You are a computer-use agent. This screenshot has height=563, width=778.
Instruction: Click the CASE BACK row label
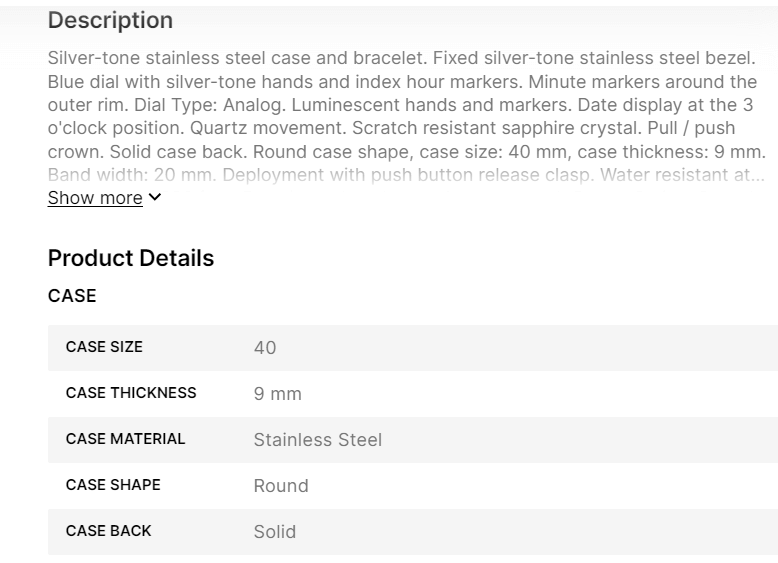point(108,531)
